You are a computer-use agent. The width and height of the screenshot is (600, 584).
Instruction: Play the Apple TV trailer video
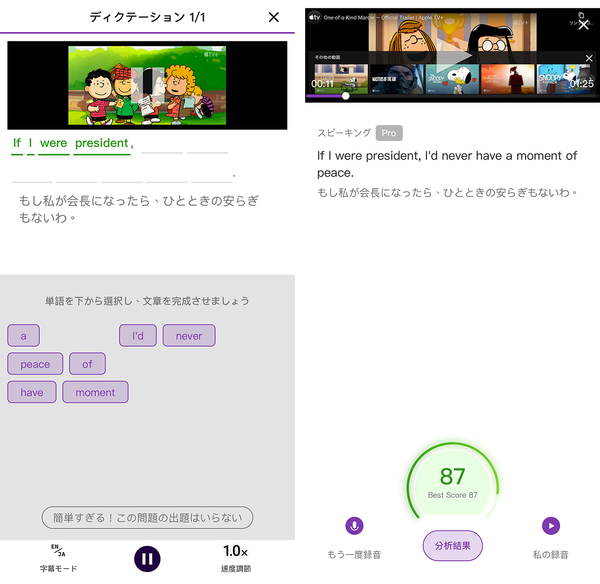453,55
